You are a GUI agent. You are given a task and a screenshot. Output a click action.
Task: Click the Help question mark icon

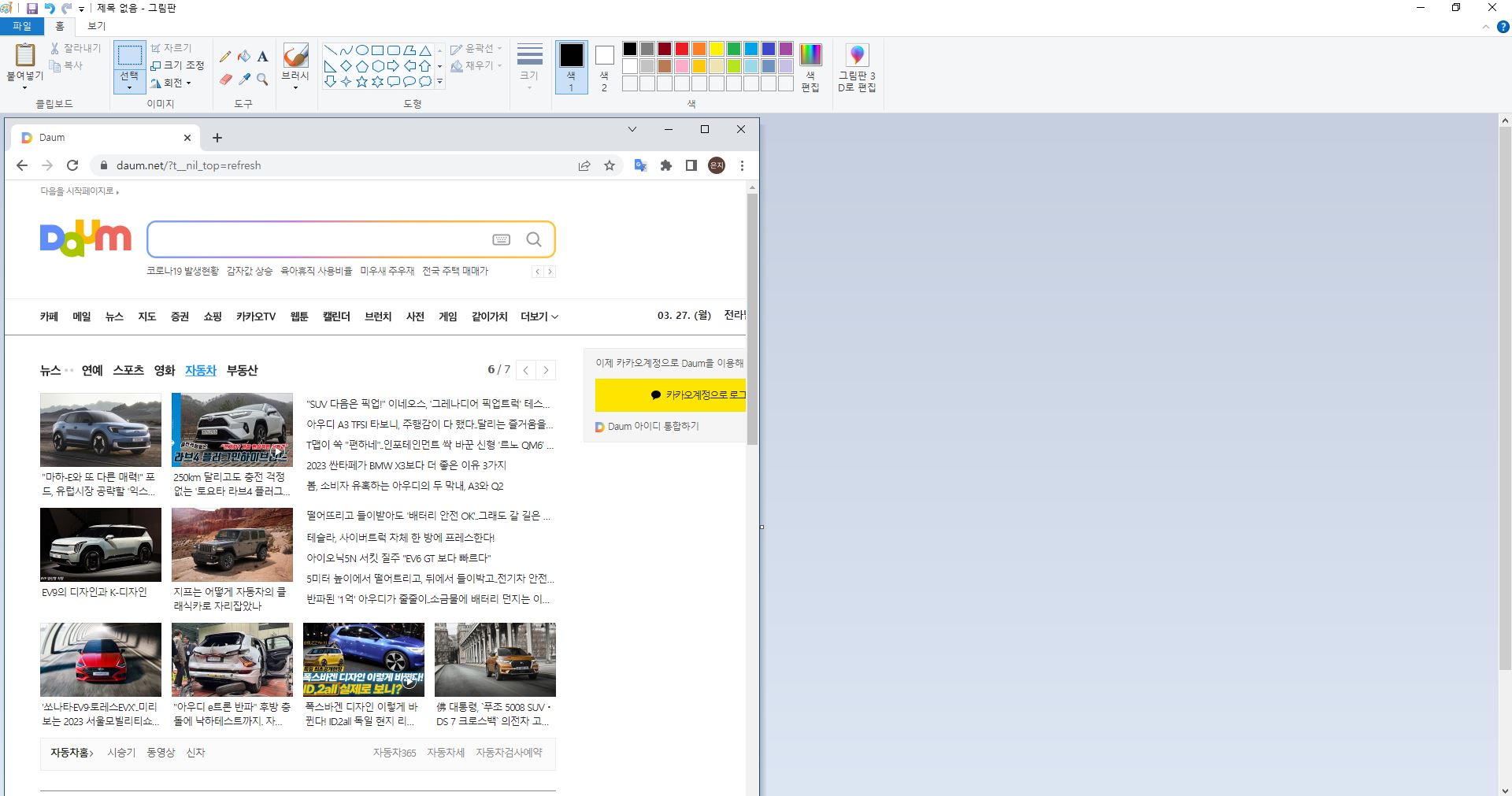coord(1503,27)
